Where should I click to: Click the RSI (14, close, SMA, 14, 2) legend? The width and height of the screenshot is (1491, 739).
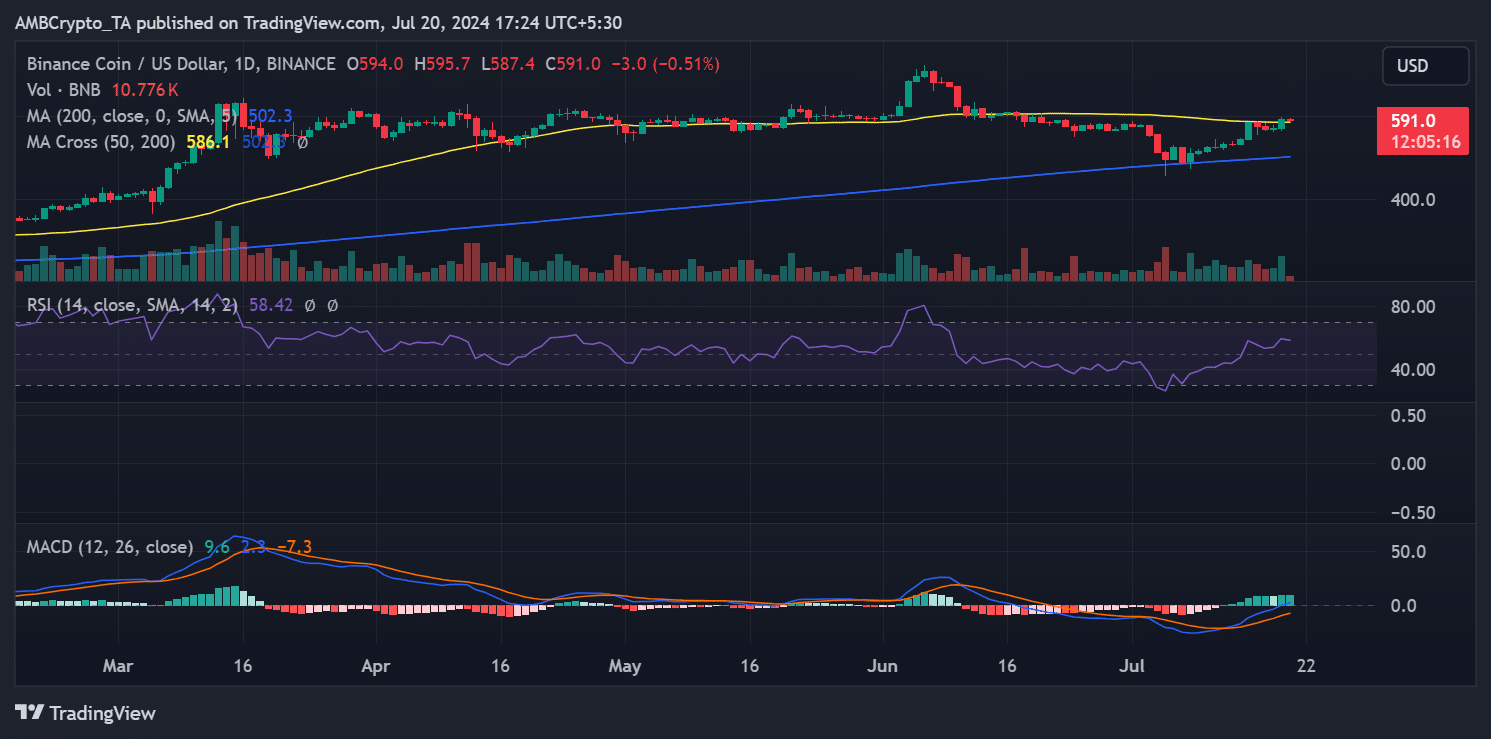134,305
